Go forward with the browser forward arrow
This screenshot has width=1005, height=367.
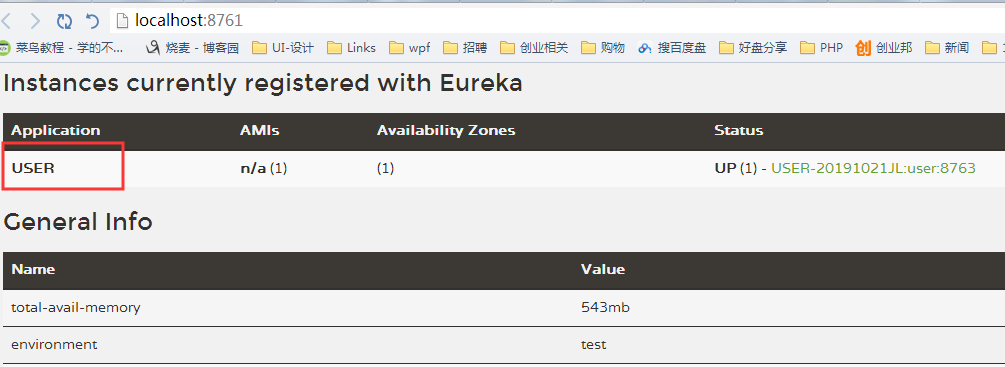(x=35, y=20)
